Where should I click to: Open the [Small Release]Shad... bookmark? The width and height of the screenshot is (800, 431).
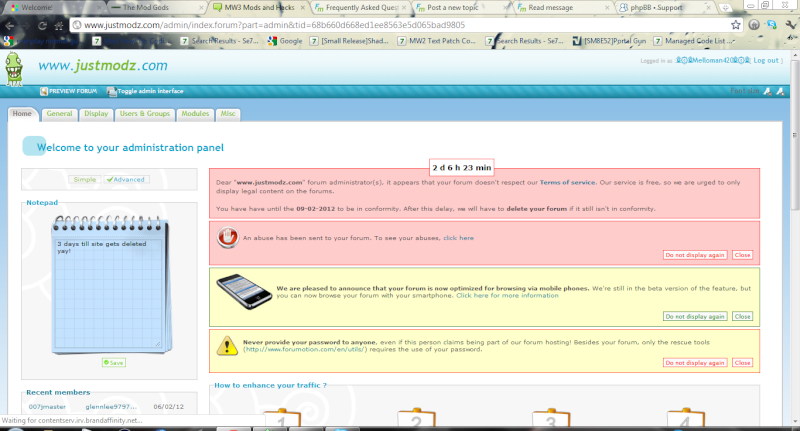click(x=349, y=41)
